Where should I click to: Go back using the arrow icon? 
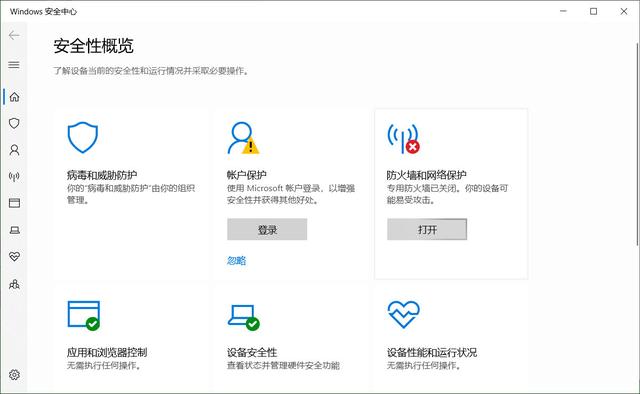point(14,36)
